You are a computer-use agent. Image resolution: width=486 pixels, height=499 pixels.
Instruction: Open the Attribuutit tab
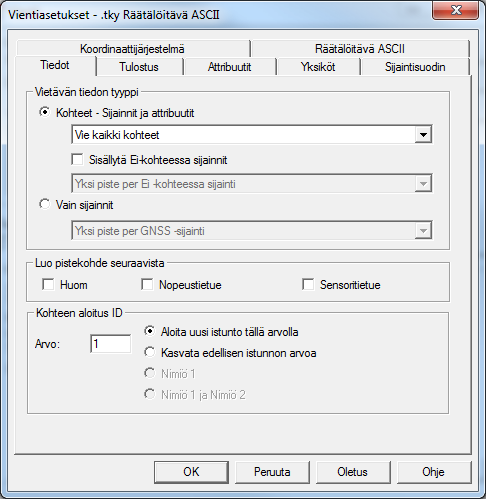coord(229,67)
